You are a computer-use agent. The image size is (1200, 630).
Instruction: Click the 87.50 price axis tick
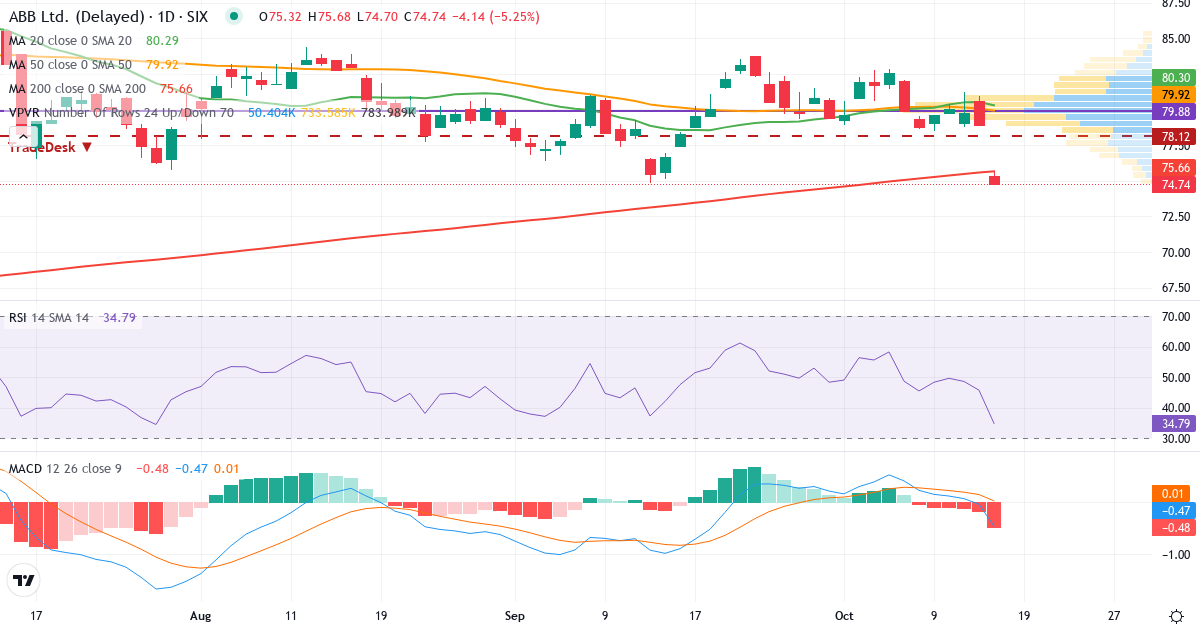point(1176,5)
